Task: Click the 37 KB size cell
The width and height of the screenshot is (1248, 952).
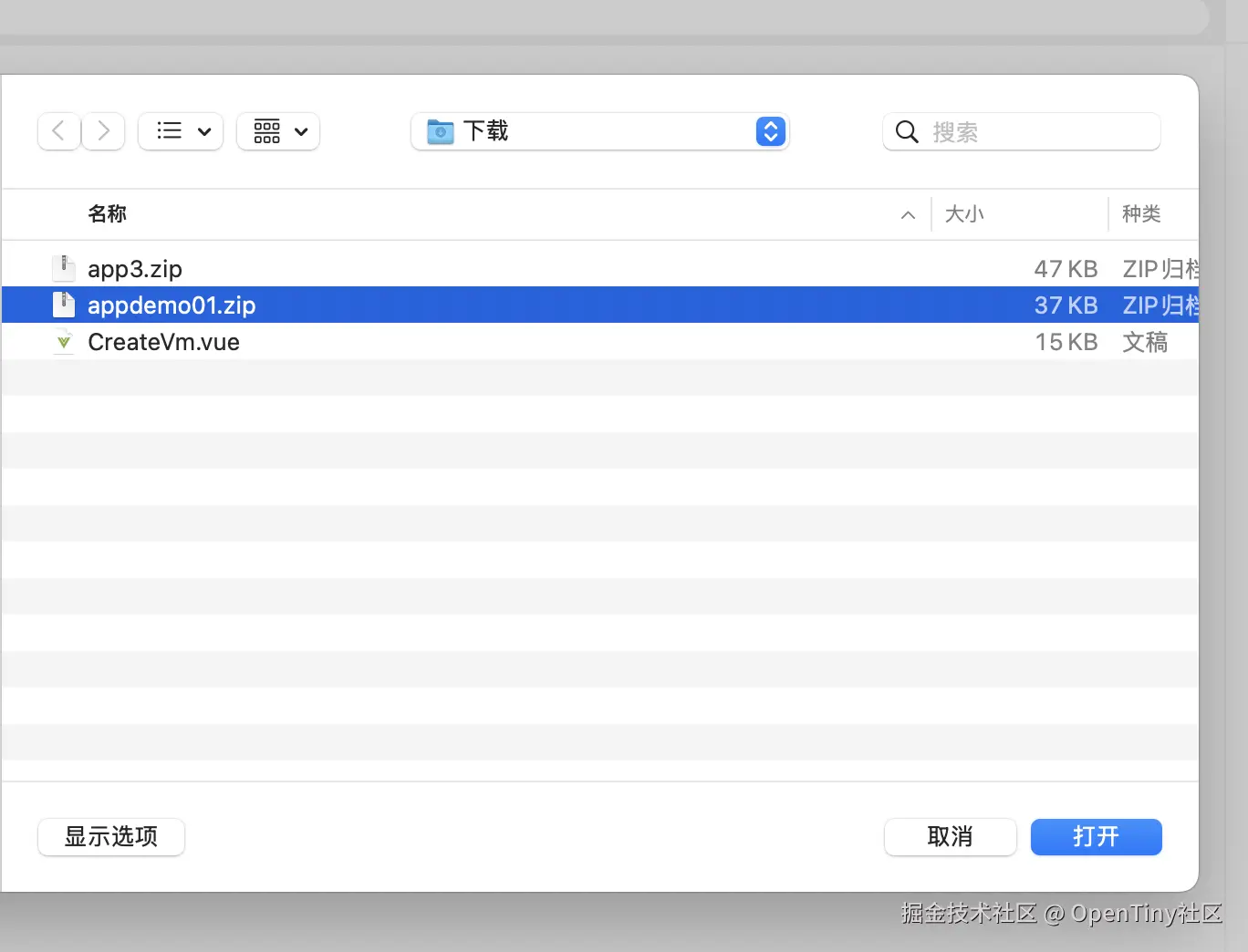Action: coord(1066,305)
